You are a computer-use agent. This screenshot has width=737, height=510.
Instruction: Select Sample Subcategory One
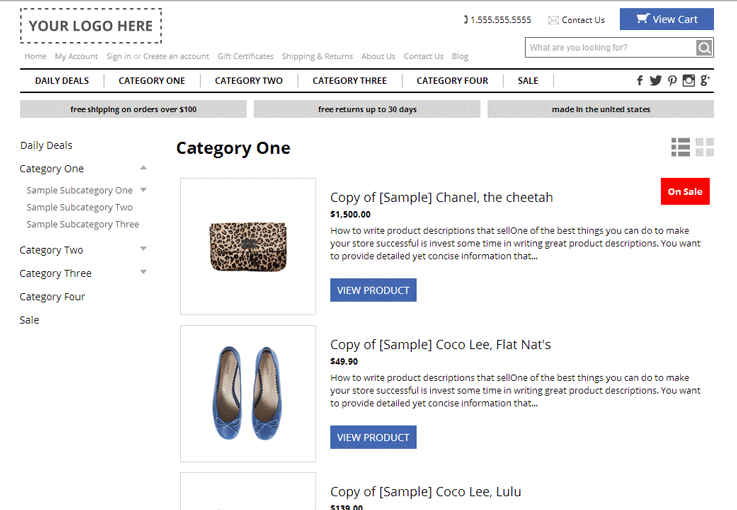(x=79, y=190)
